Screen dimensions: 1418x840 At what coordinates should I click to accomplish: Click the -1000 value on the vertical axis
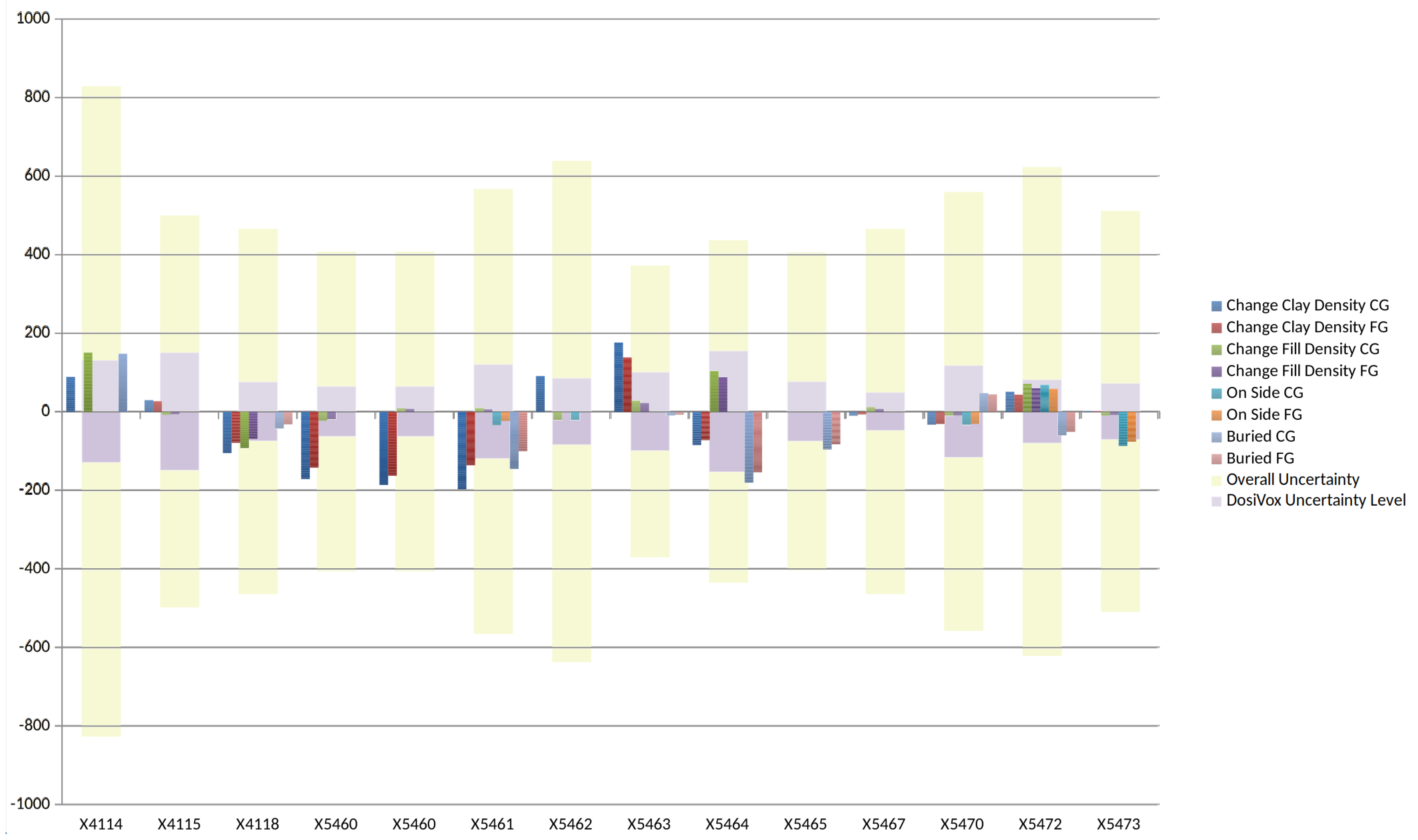click(30, 804)
